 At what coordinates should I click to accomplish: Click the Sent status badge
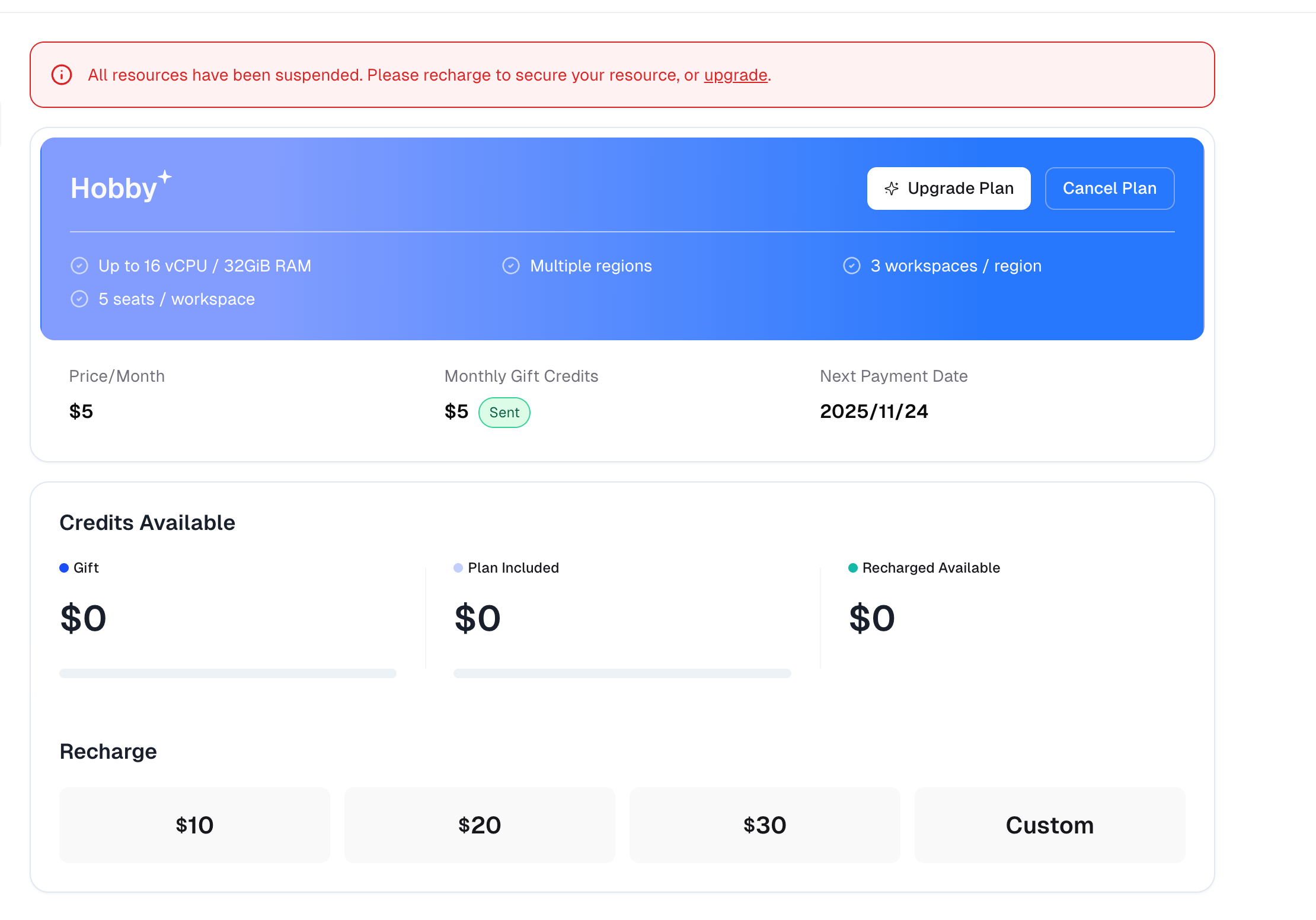pyautogui.click(x=504, y=413)
